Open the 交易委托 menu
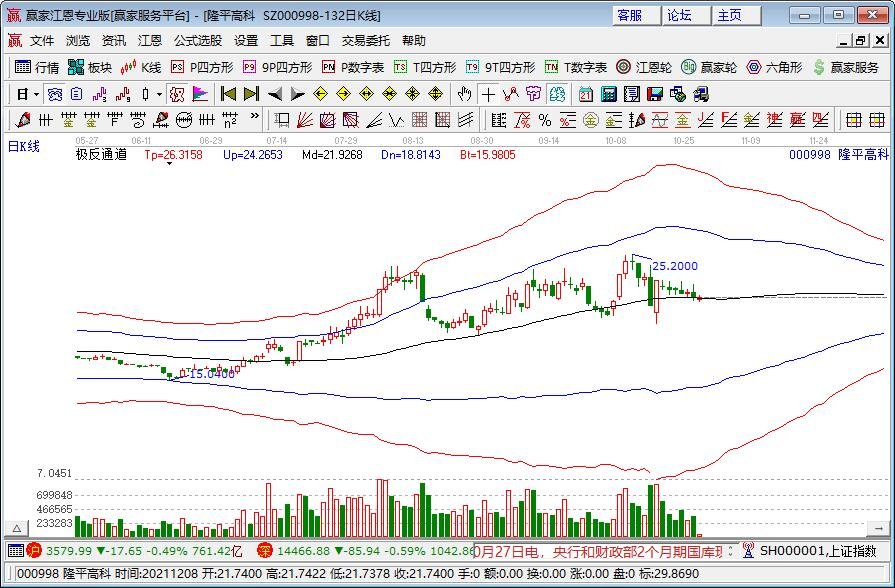The image size is (895, 588). pyautogui.click(x=366, y=41)
